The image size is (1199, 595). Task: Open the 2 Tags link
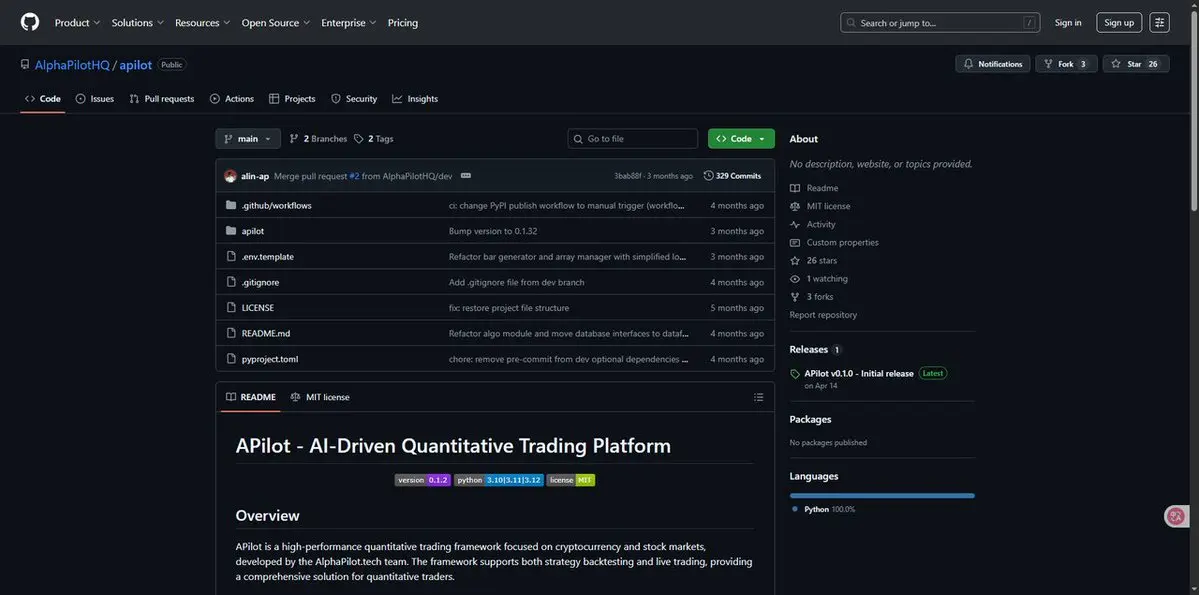[374, 139]
